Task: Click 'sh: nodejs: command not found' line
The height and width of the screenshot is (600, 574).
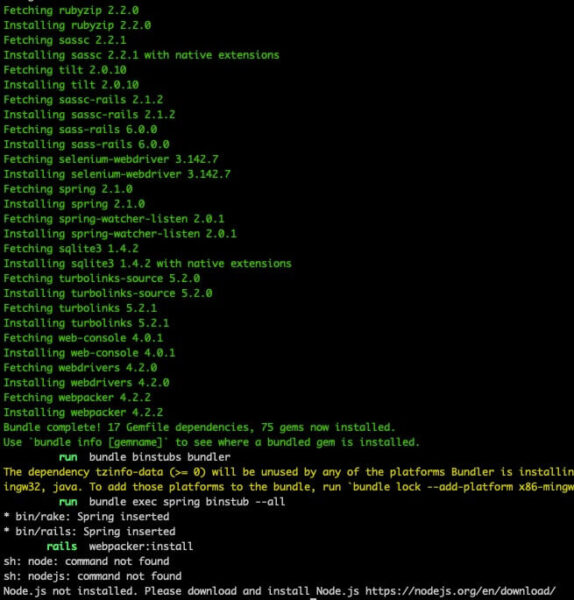Action: (93, 577)
